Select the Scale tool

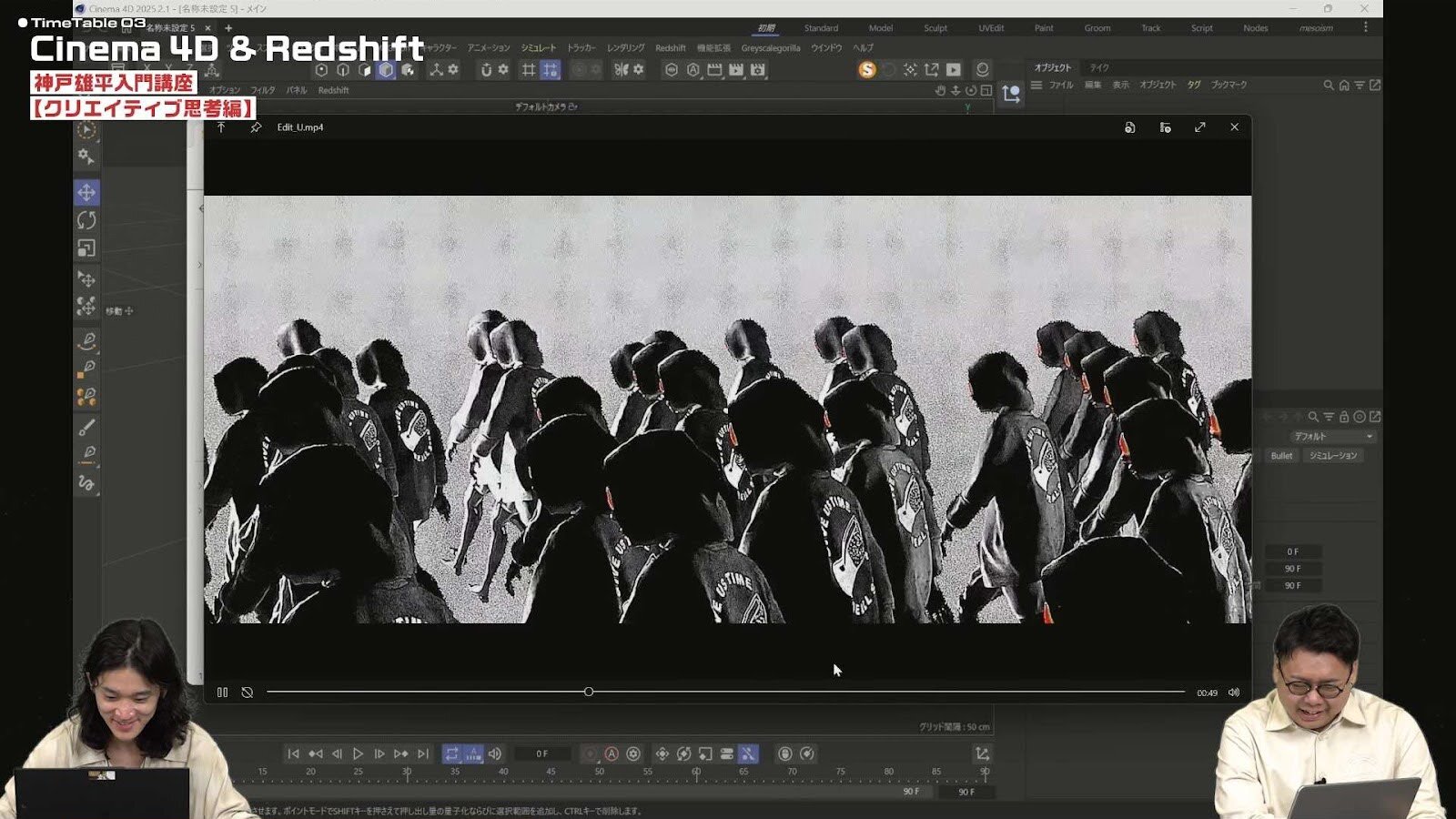coord(86,246)
